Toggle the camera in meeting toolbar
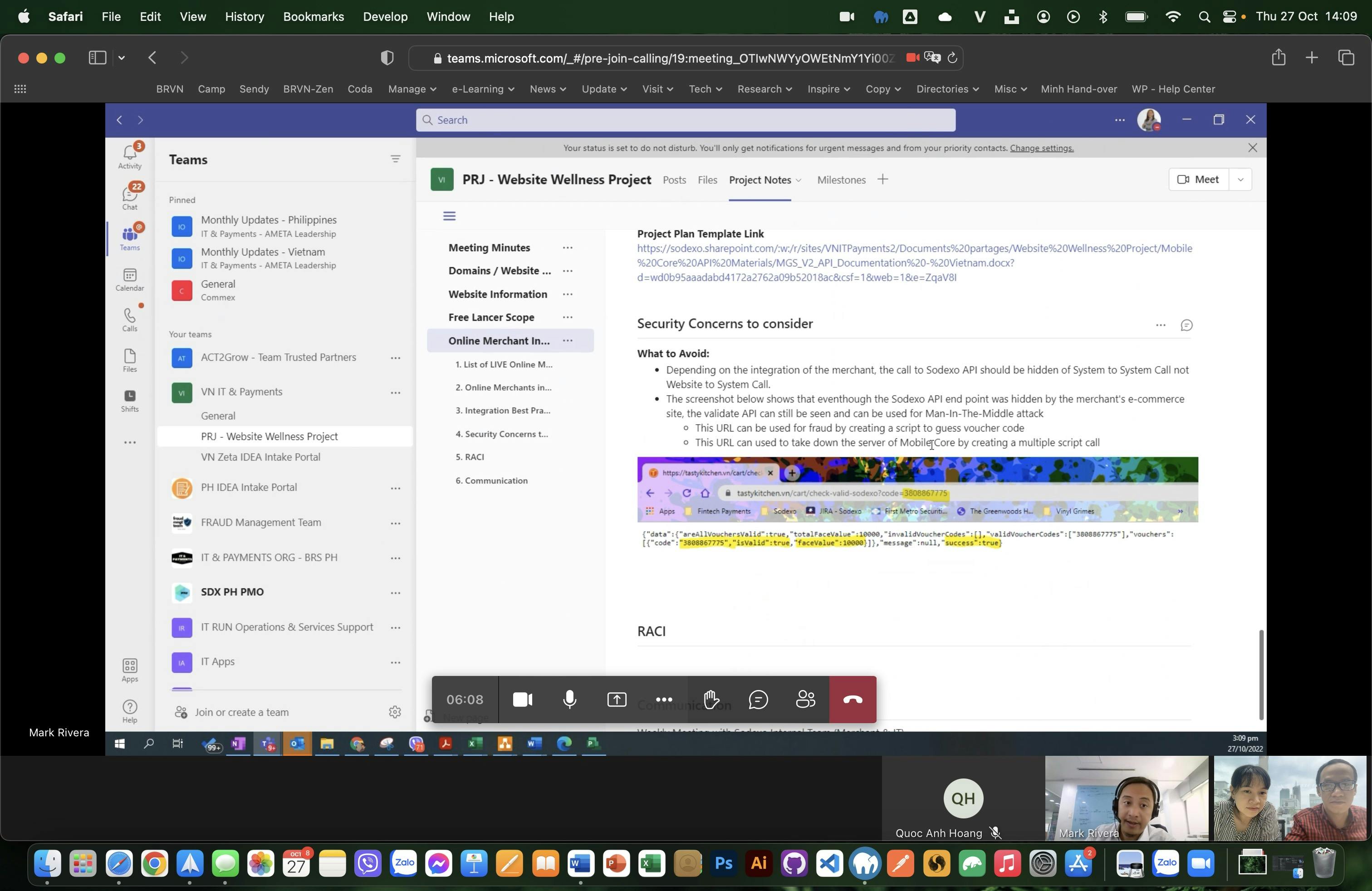1372x891 pixels. point(522,699)
